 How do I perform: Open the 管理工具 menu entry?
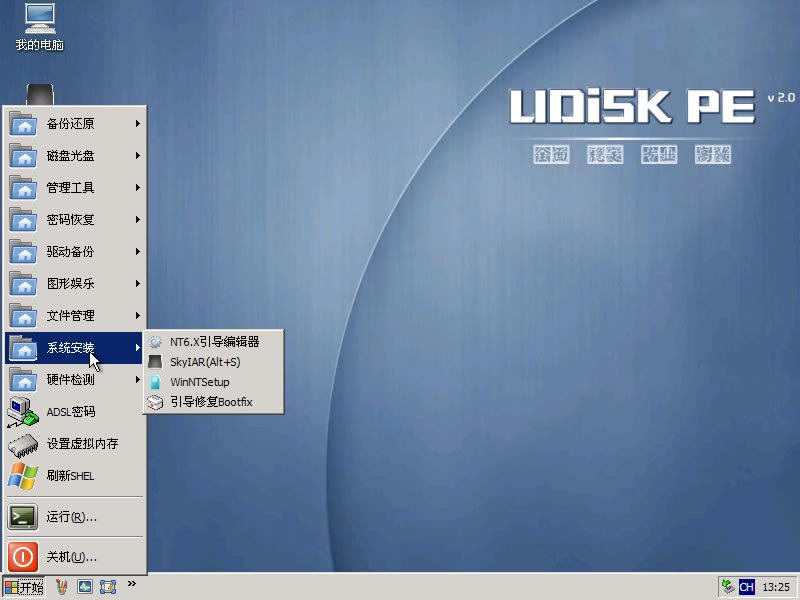pyautogui.click(x=74, y=188)
